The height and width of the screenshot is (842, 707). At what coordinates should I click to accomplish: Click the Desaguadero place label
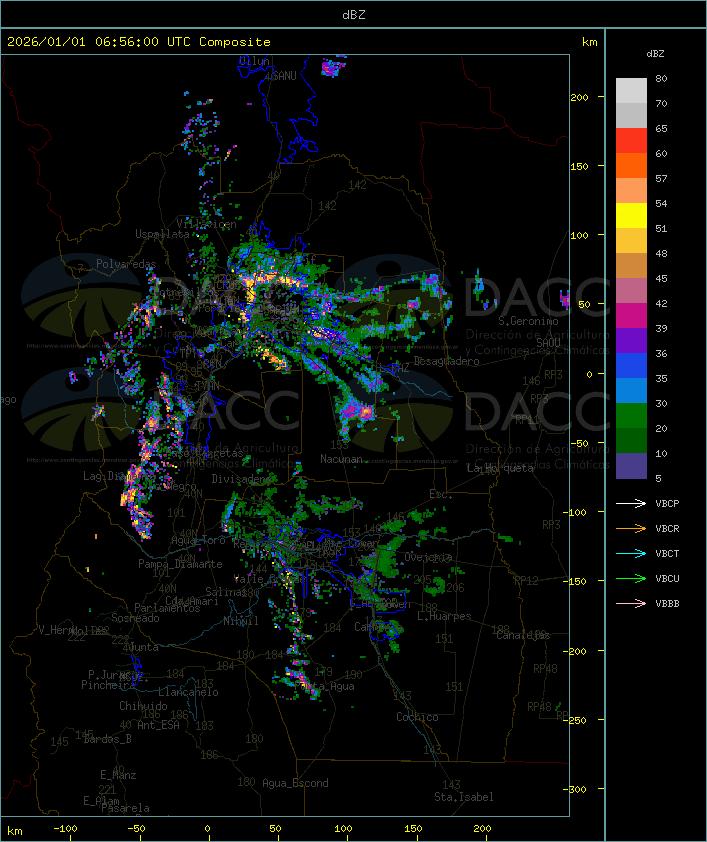[x=446, y=361]
